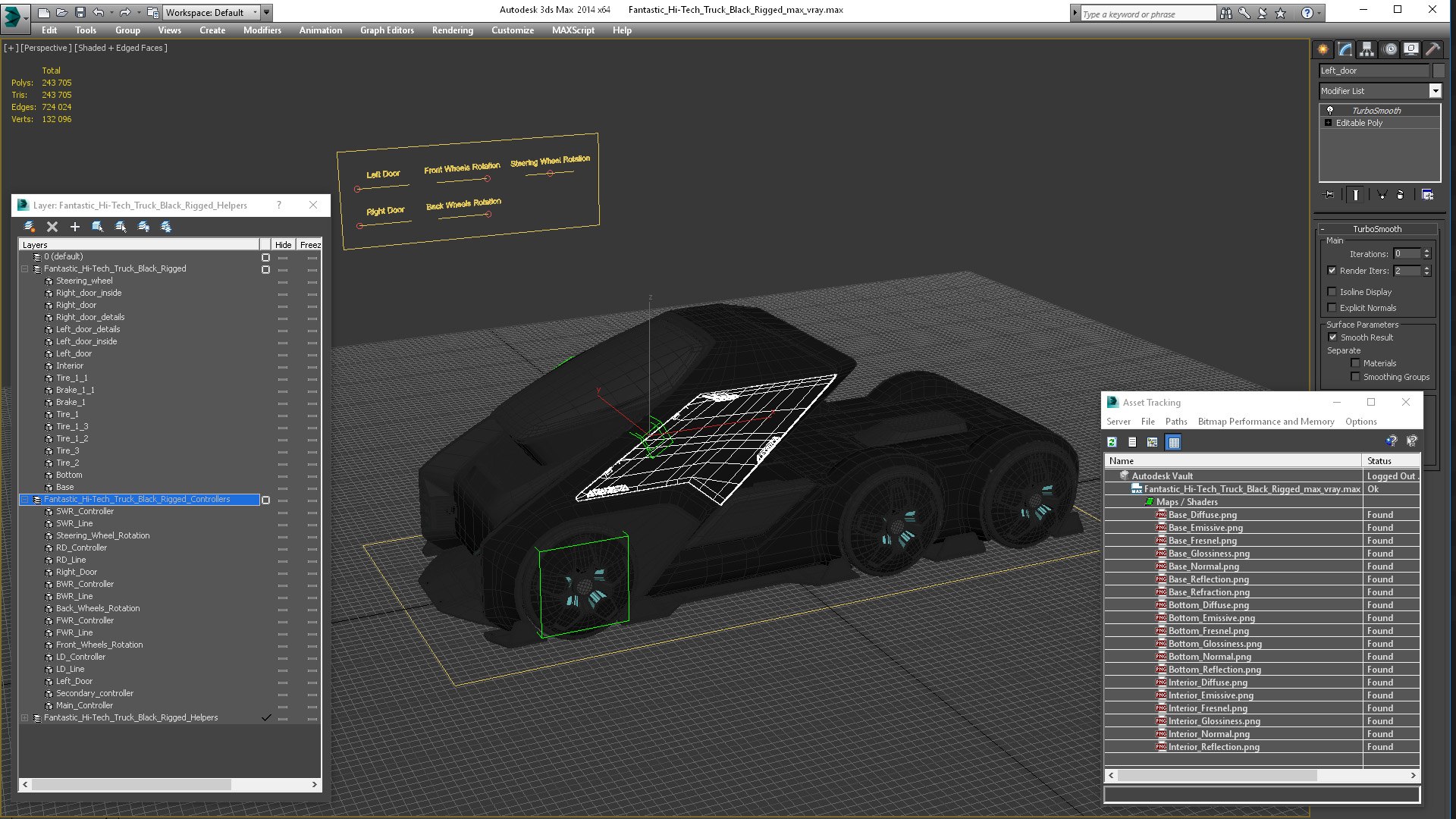Click the Subscription Center key icon
This screenshot has height=819, width=1456.
tap(1244, 13)
